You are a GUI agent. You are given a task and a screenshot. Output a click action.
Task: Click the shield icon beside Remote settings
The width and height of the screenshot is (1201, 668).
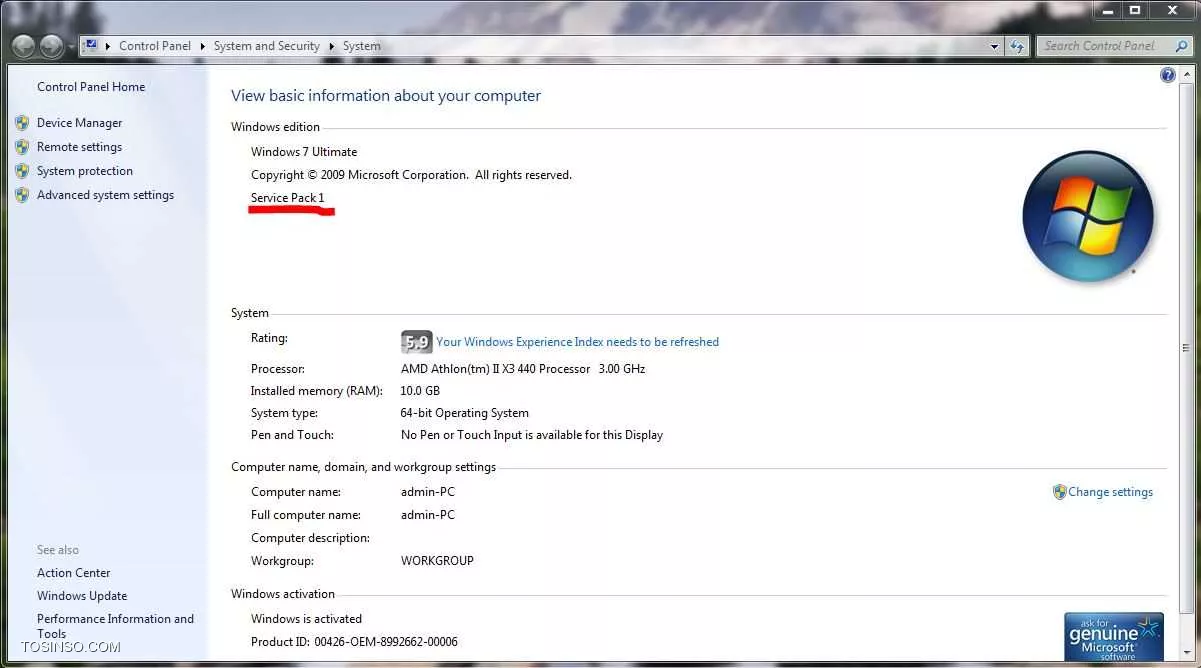tap(22, 147)
